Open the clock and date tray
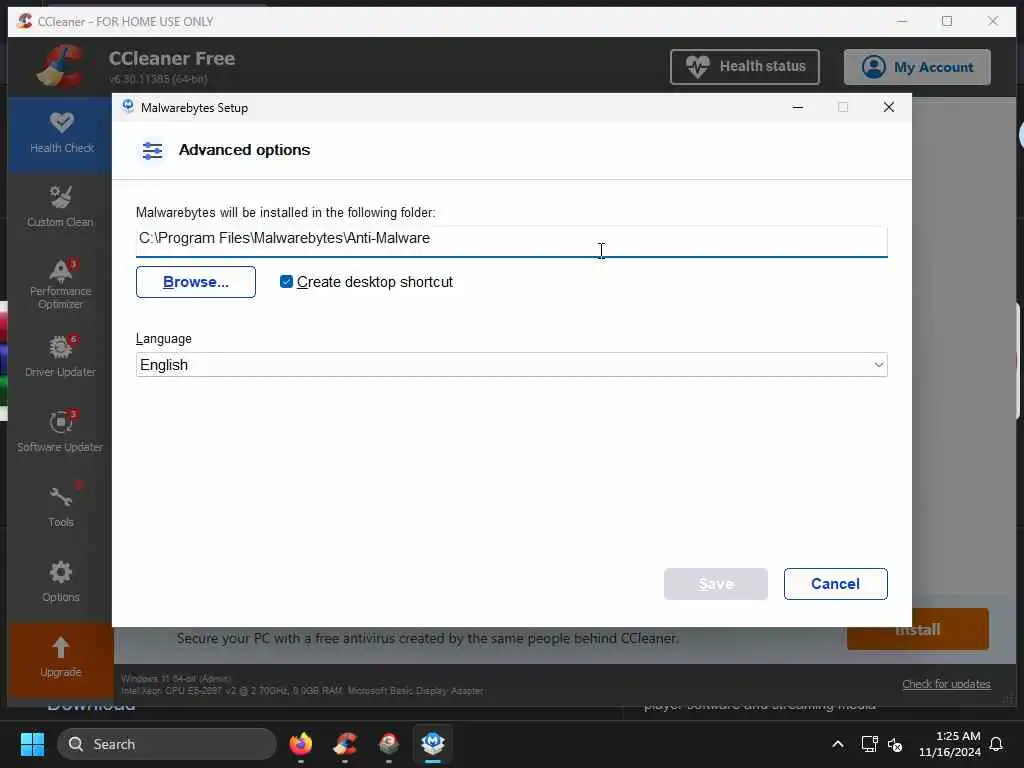This screenshot has height=768, width=1024. 949,744
